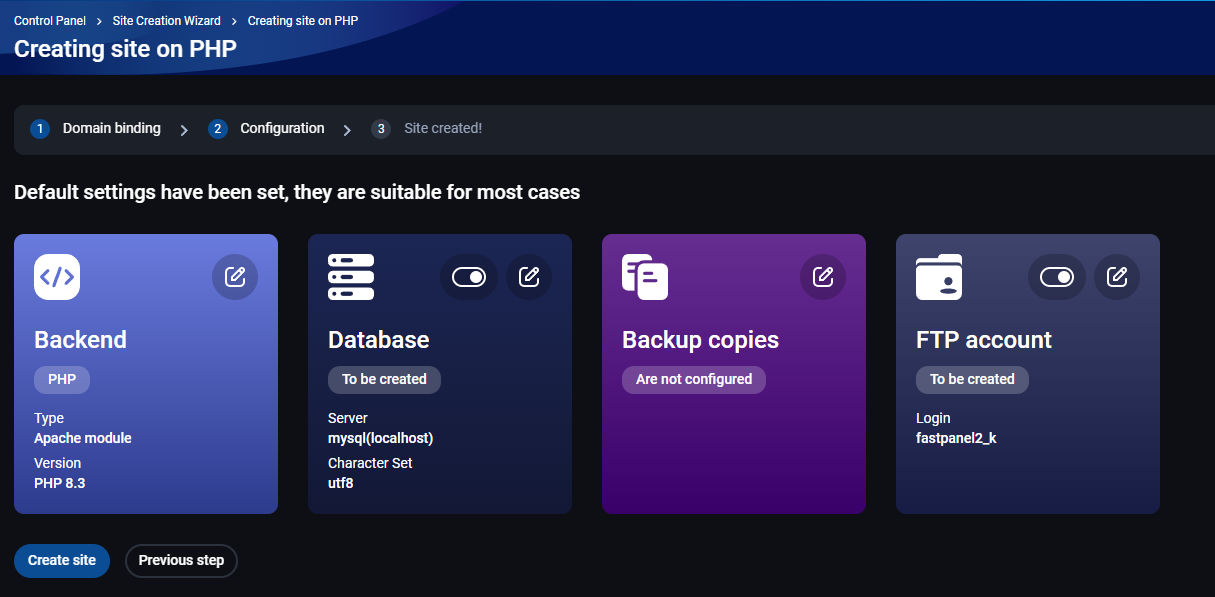Edit the Backend card settings

235,277
